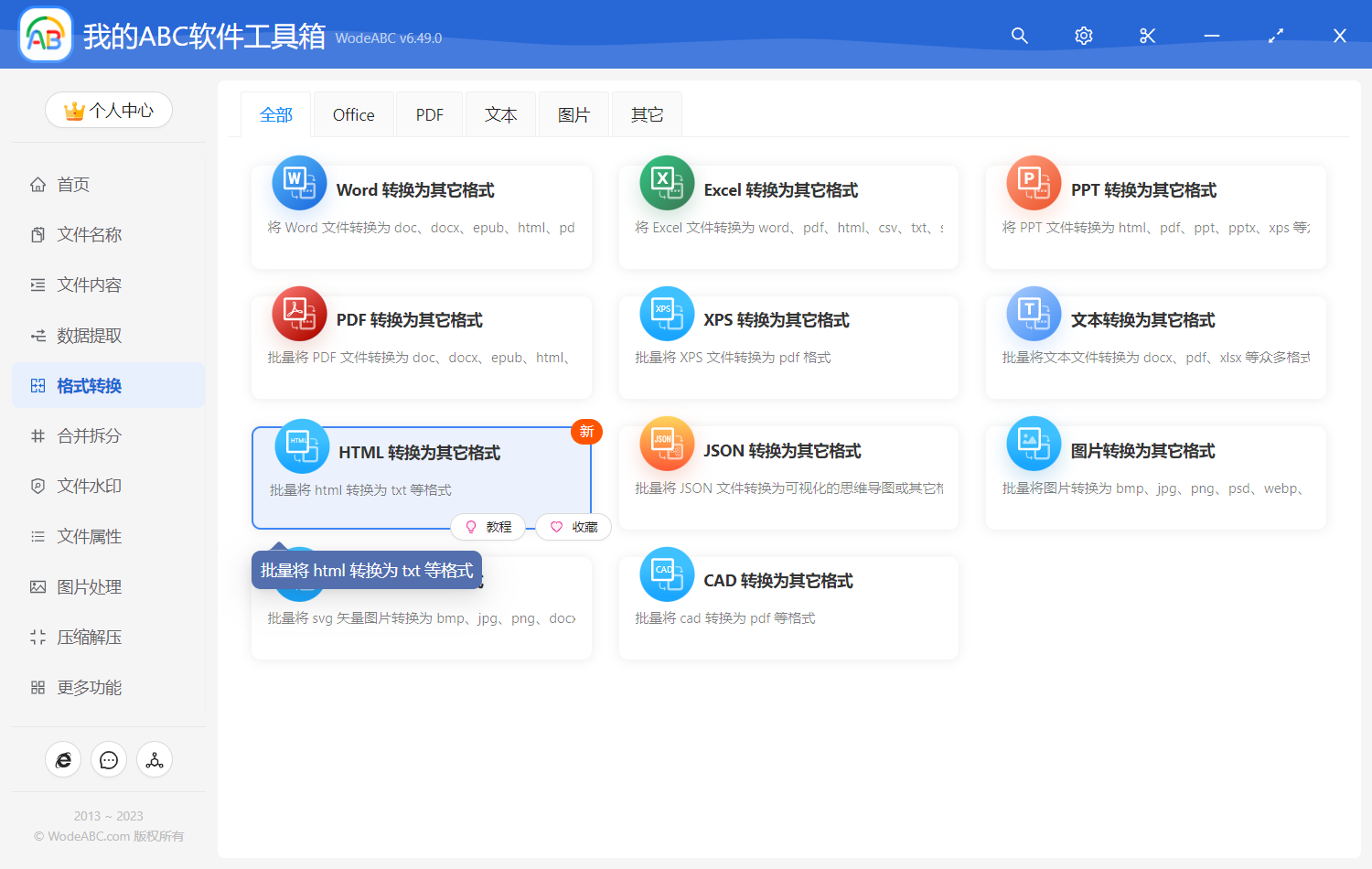Open the feedback chat icon at bottom left
The width and height of the screenshot is (1372, 869).
click(x=108, y=759)
